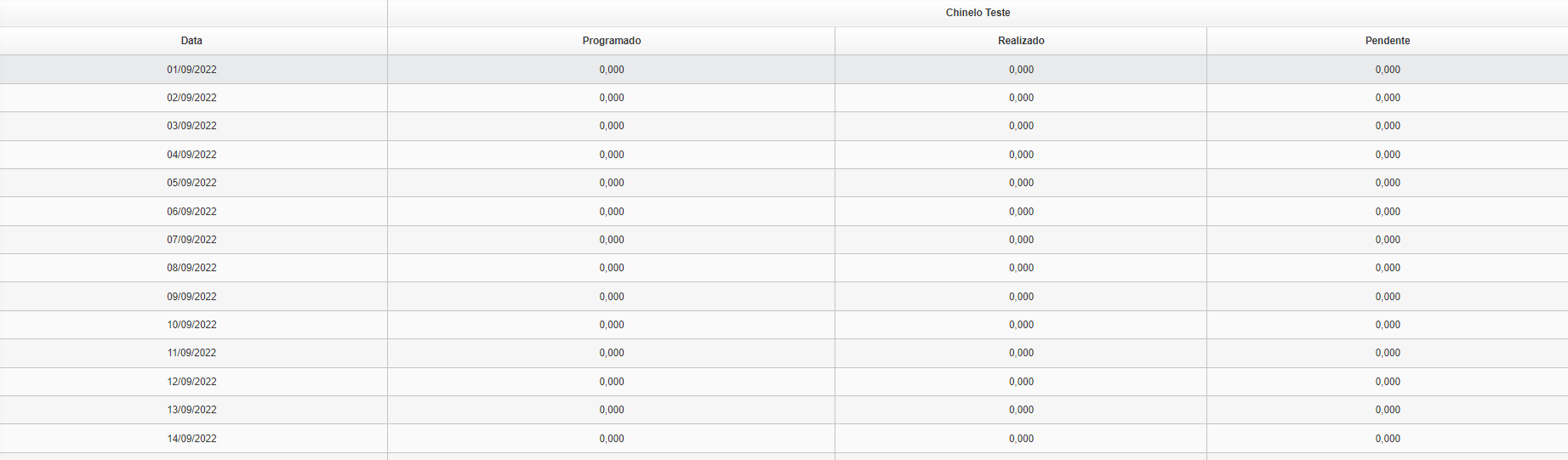Select date cell 14/09/2022
The width and height of the screenshot is (1568, 460).
[192, 439]
